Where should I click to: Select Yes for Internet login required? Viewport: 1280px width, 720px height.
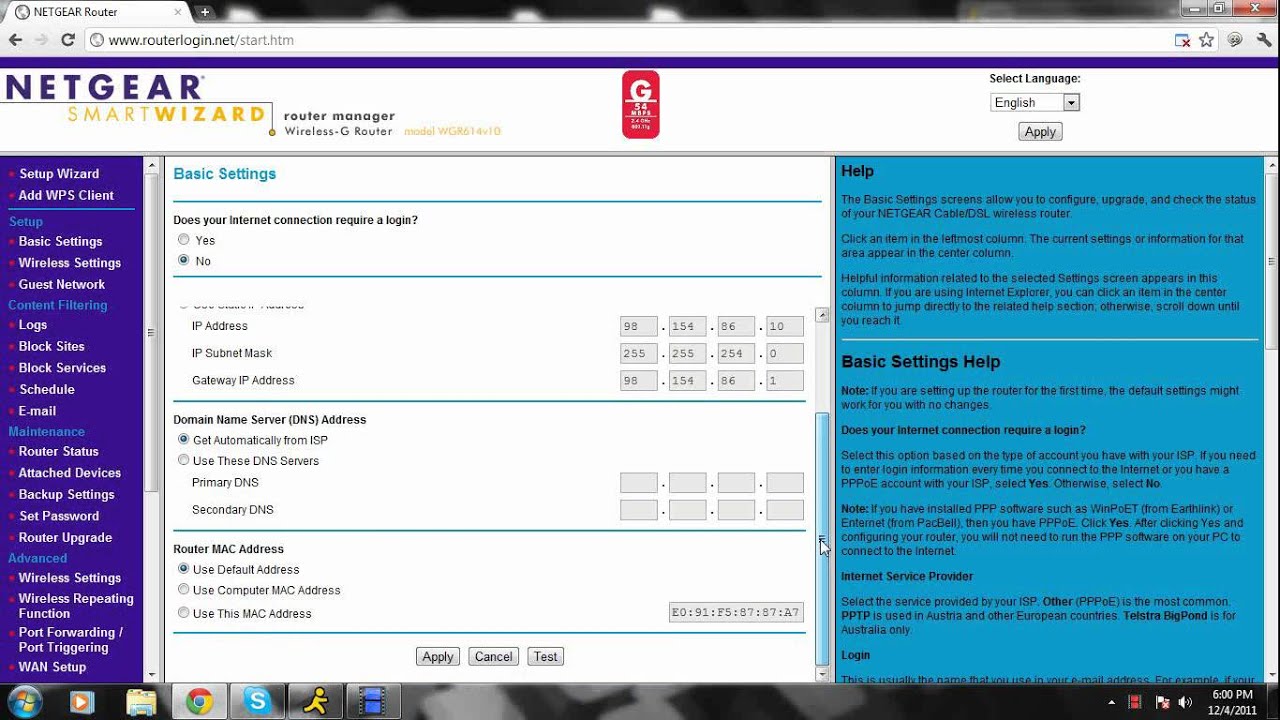(183, 240)
